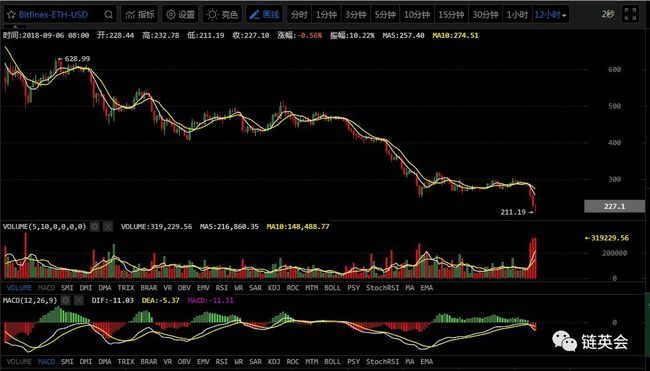Select BOLL in the volume panel's tab row
The width and height of the screenshot is (650, 371).
pyautogui.click(x=332, y=287)
